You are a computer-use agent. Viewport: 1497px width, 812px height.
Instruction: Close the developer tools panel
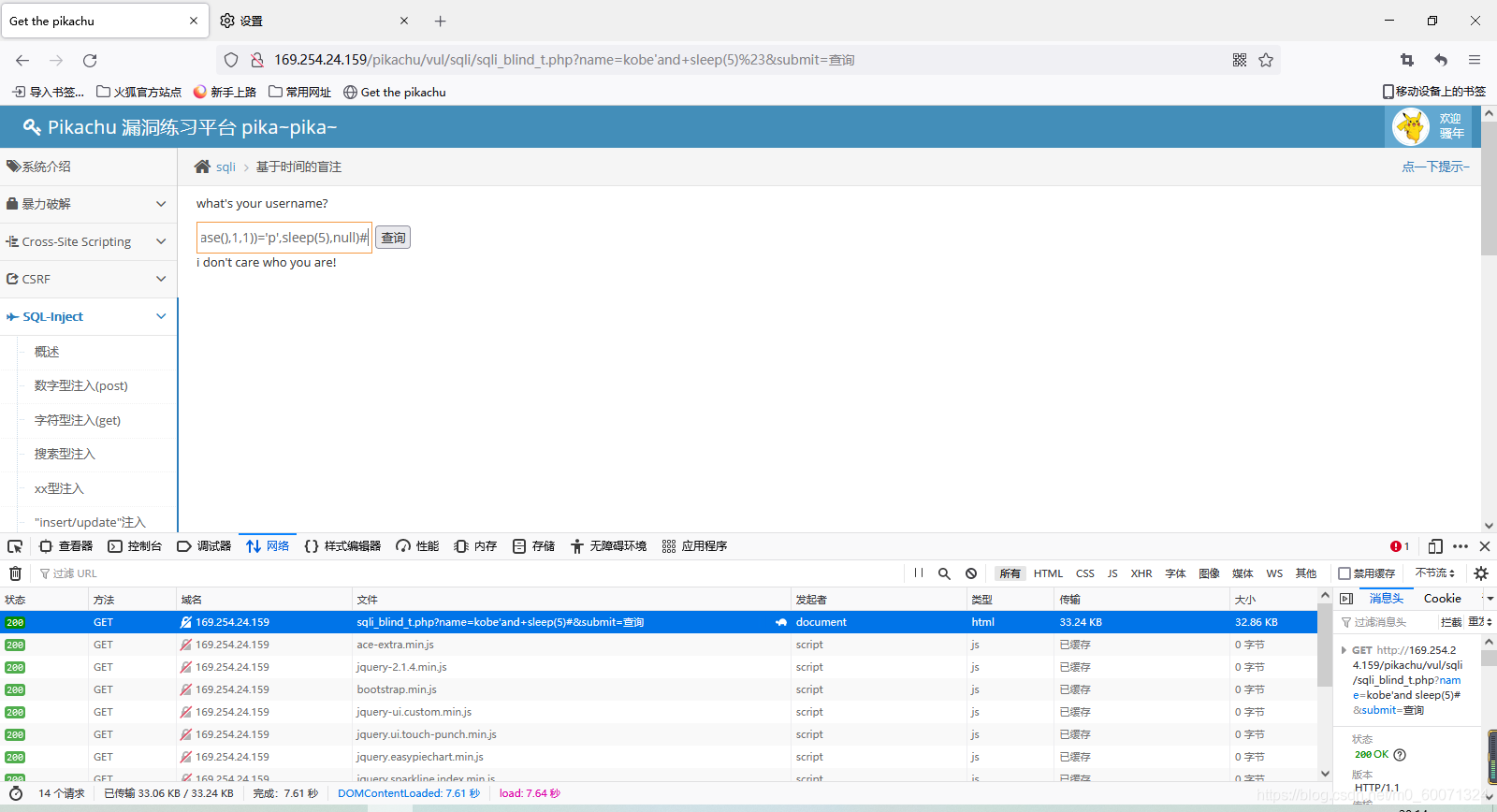click(1485, 546)
